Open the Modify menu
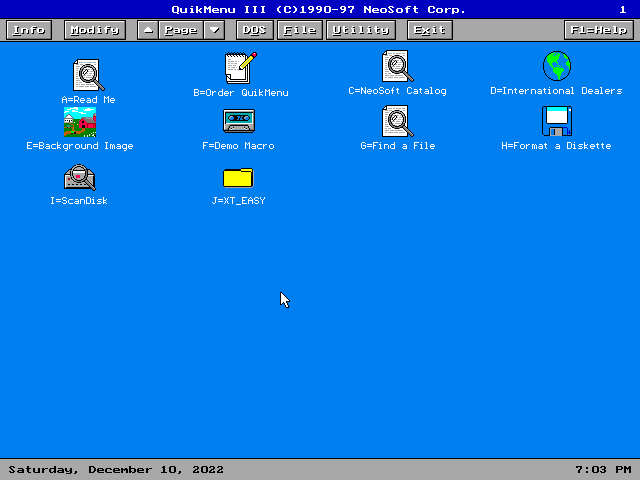This screenshot has width=640, height=480. coord(95,30)
